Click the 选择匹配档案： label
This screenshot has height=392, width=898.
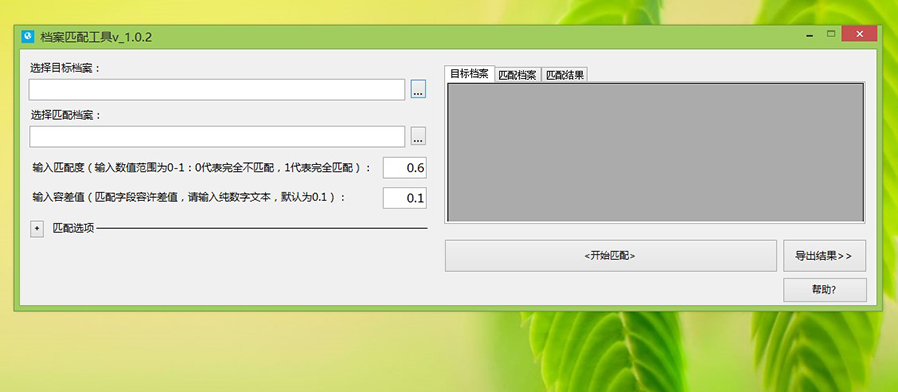pyautogui.click(x=66, y=115)
